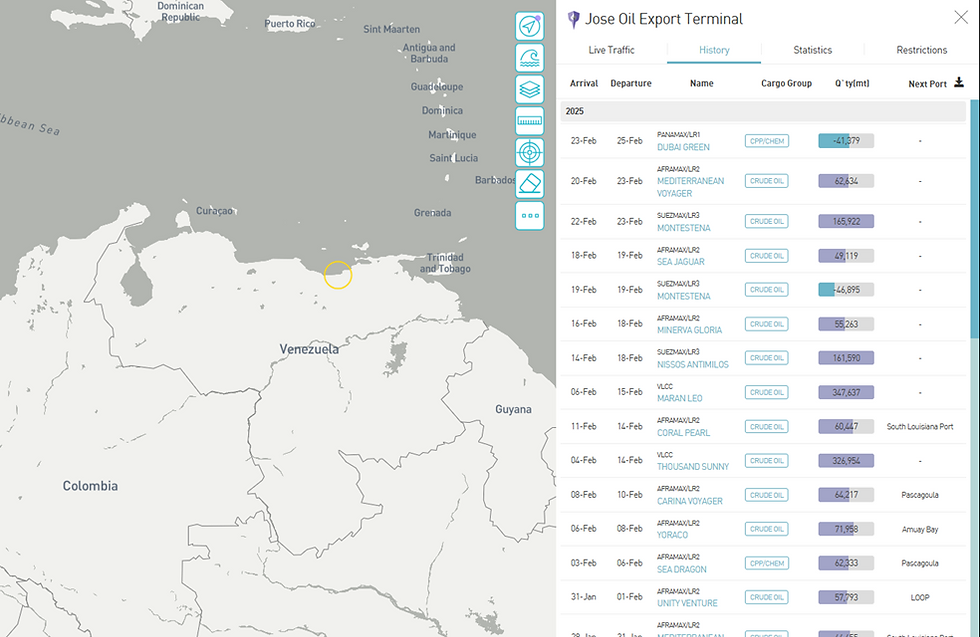Open the more options icon below the eraser
Screen dimensions: 980x637
pyautogui.click(x=529, y=216)
